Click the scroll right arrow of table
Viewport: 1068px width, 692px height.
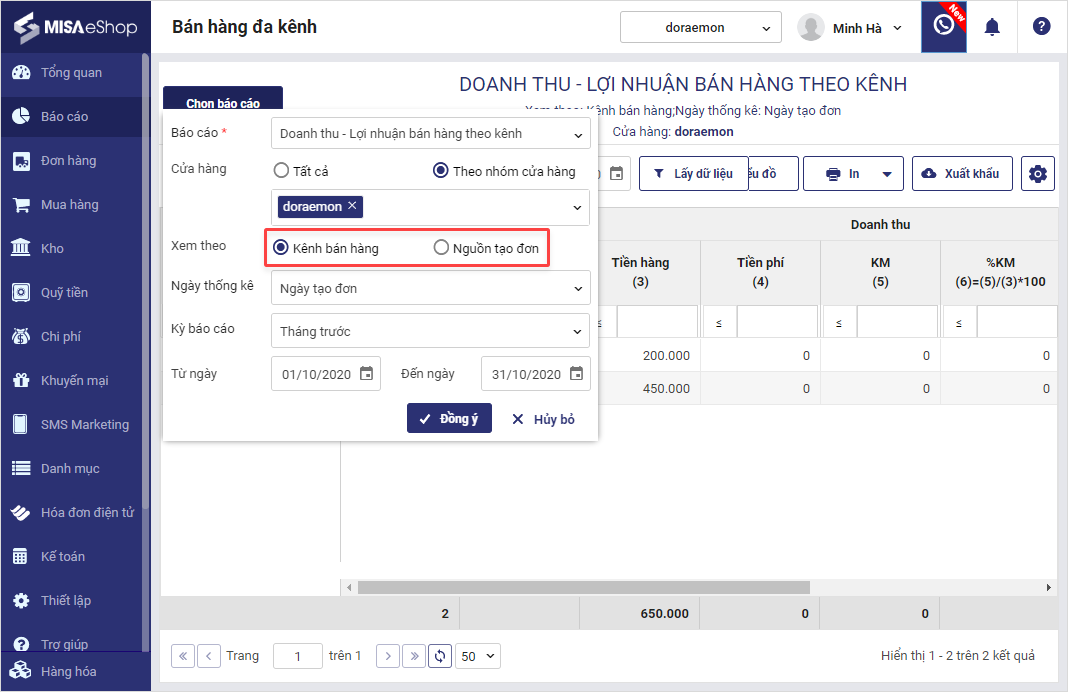[x=1048, y=587]
